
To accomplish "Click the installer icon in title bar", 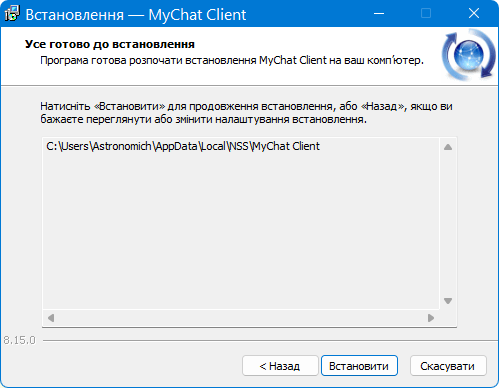I will pos(12,14).
